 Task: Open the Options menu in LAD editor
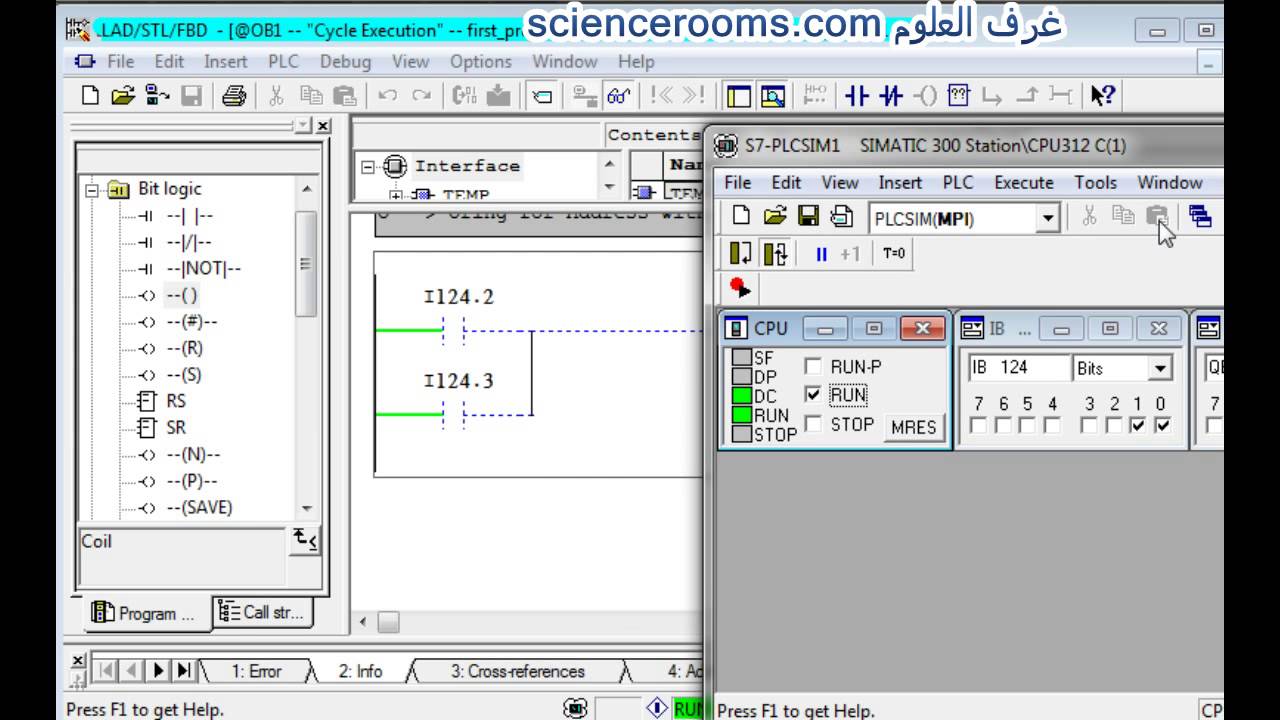[x=480, y=61]
